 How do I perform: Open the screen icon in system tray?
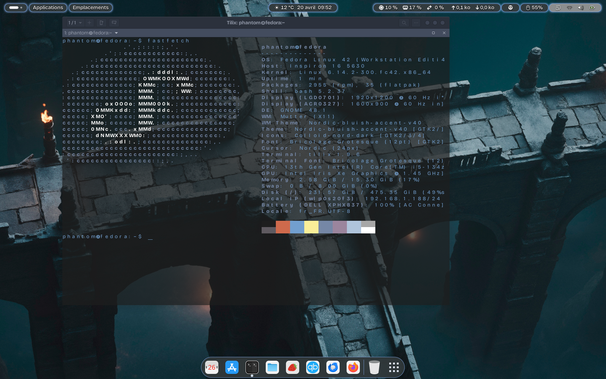(x=558, y=7)
